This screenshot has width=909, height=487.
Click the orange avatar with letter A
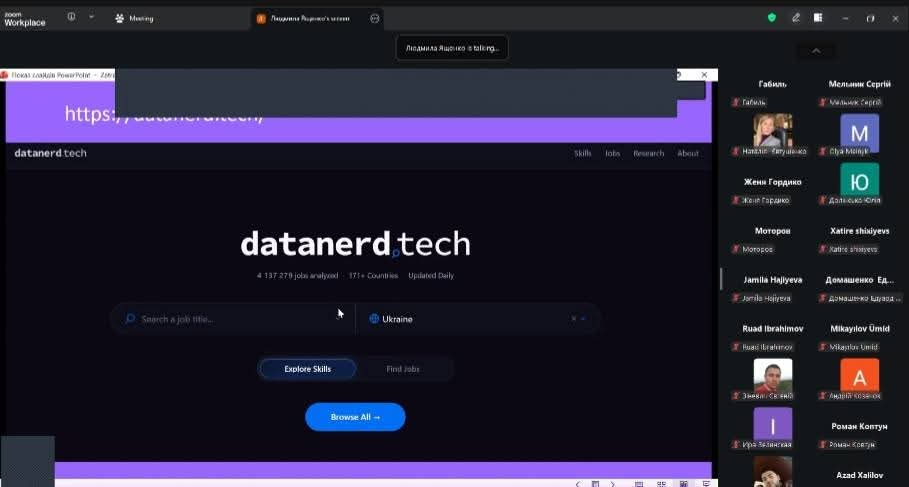pos(859,376)
